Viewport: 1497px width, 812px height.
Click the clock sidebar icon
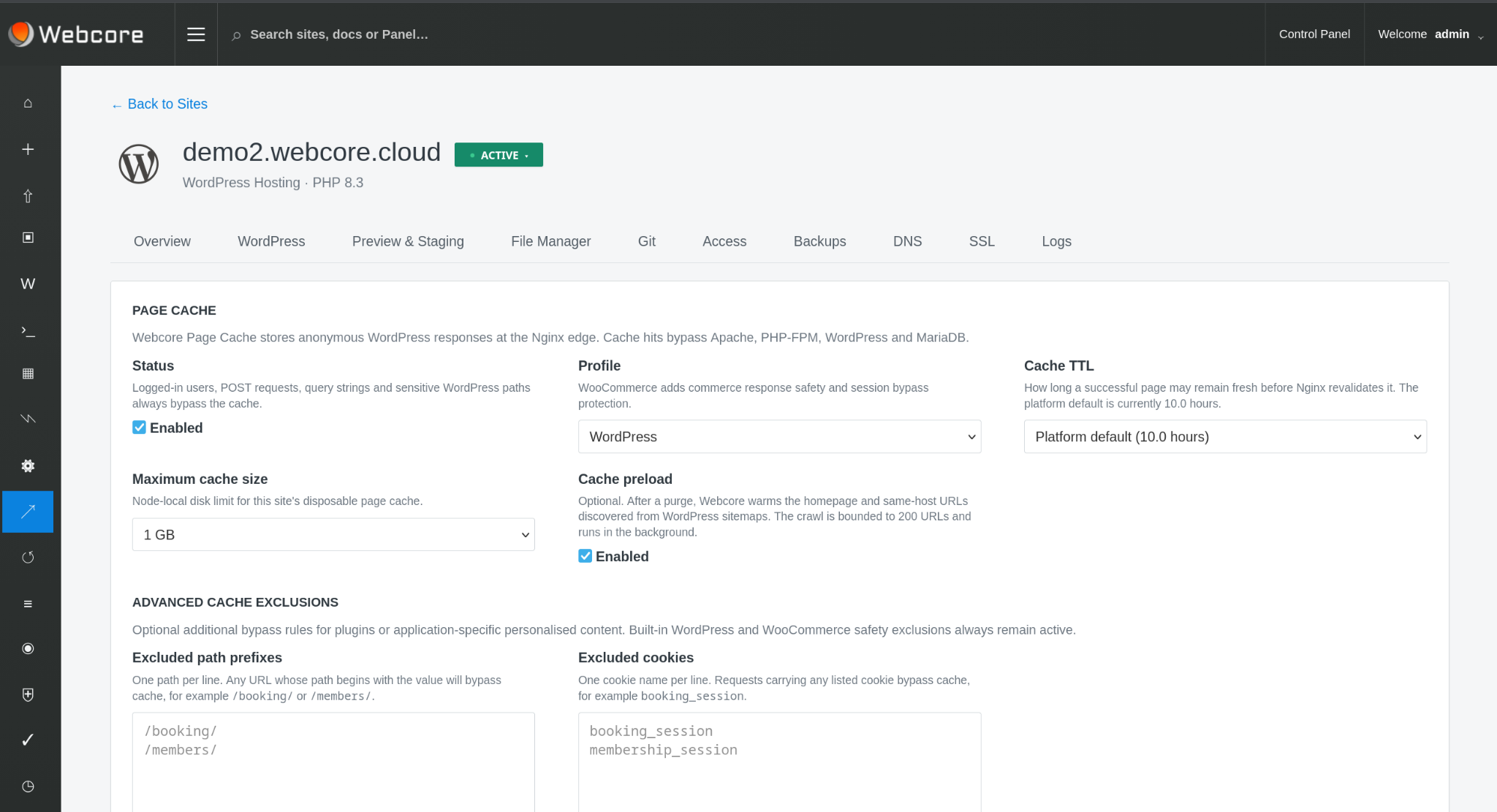[x=28, y=786]
